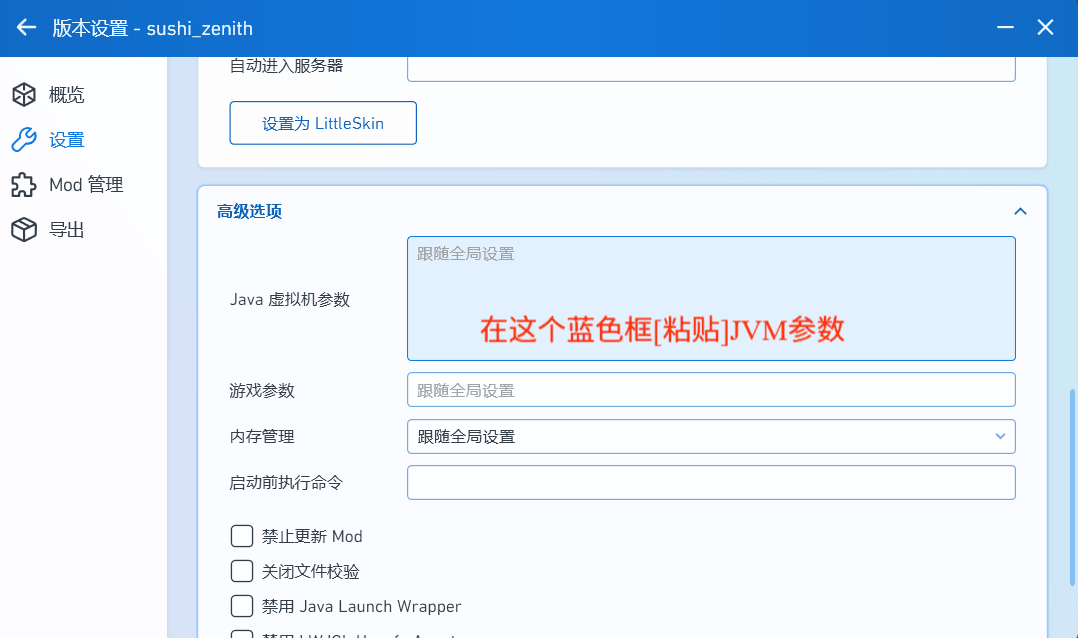1078x638 pixels.
Task: Close the 版本设置 window
Action: 1045,28
